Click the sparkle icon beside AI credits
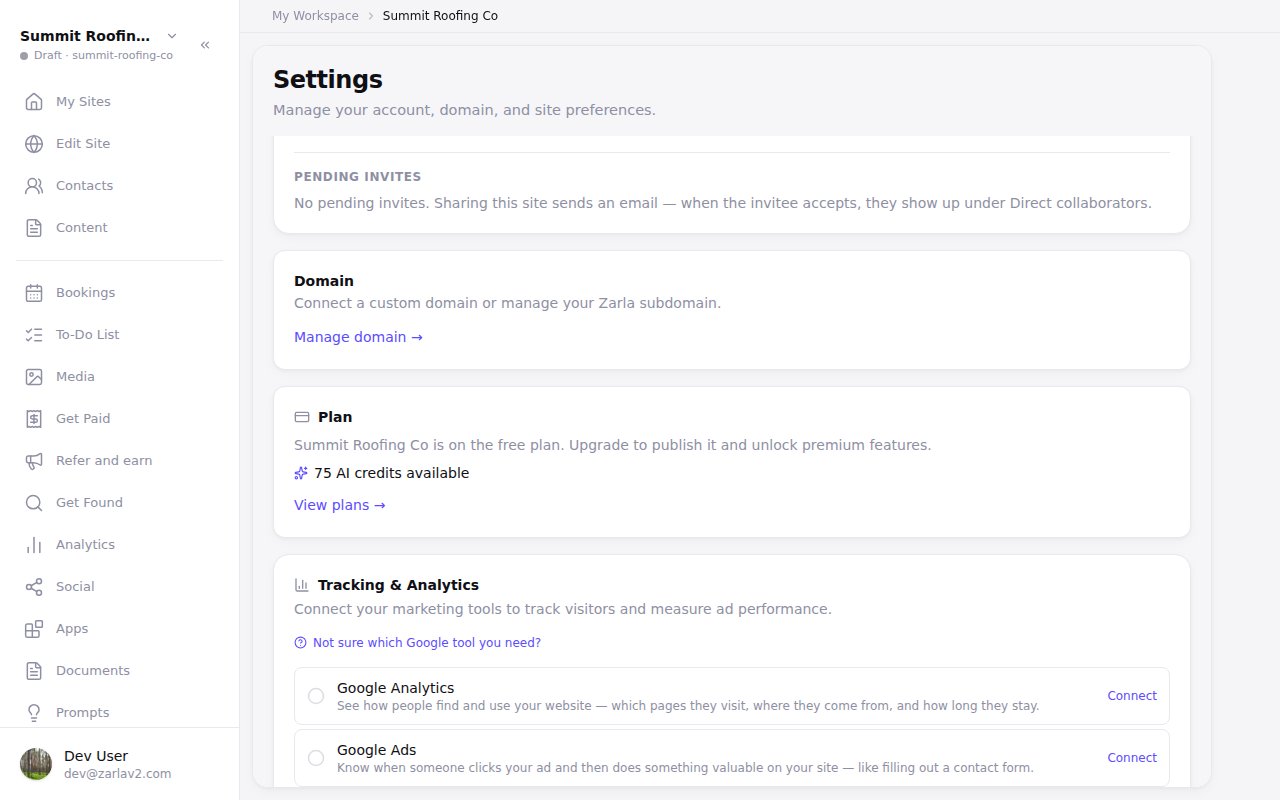1280x800 pixels. tap(301, 473)
